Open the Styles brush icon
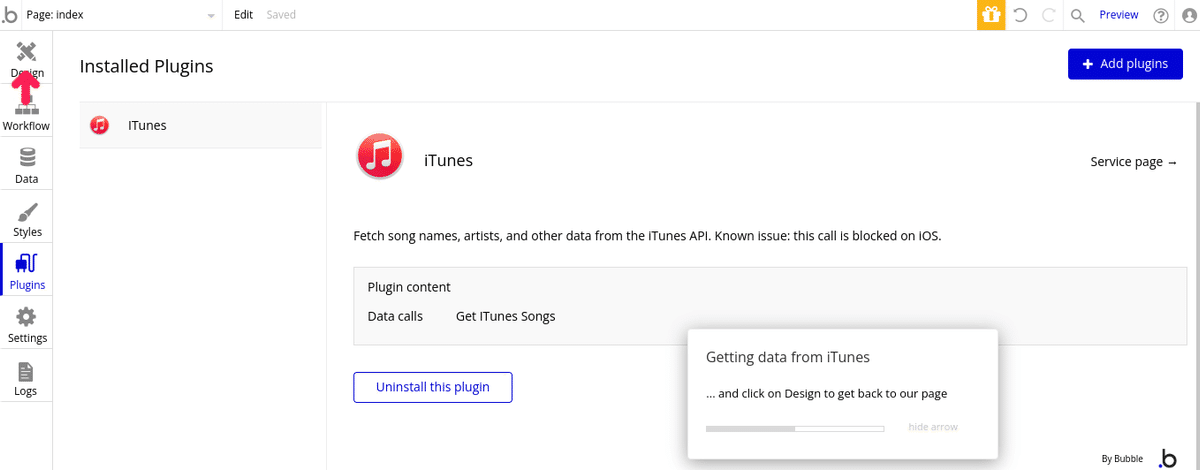 coord(27,218)
